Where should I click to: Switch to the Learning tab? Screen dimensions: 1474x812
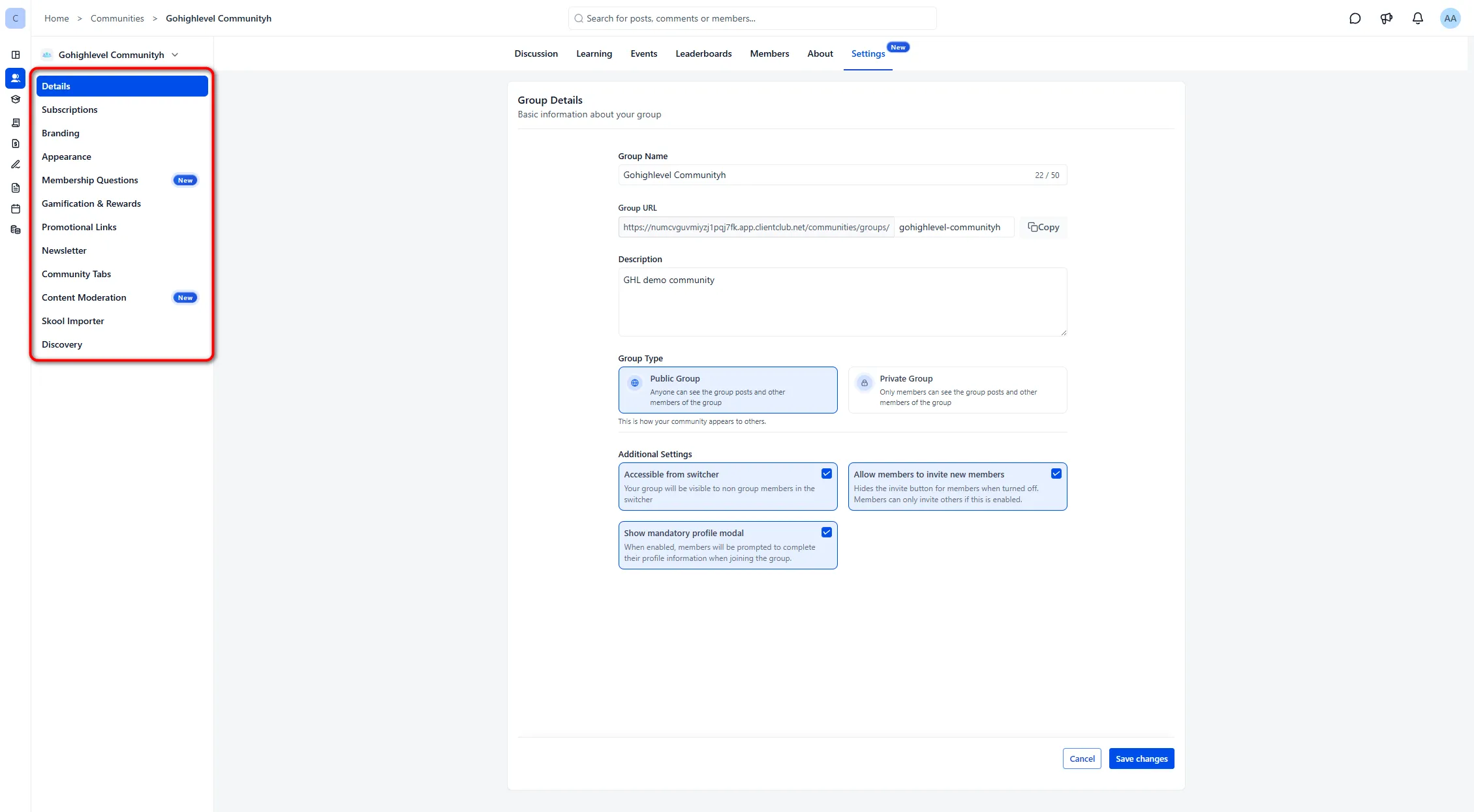point(594,53)
